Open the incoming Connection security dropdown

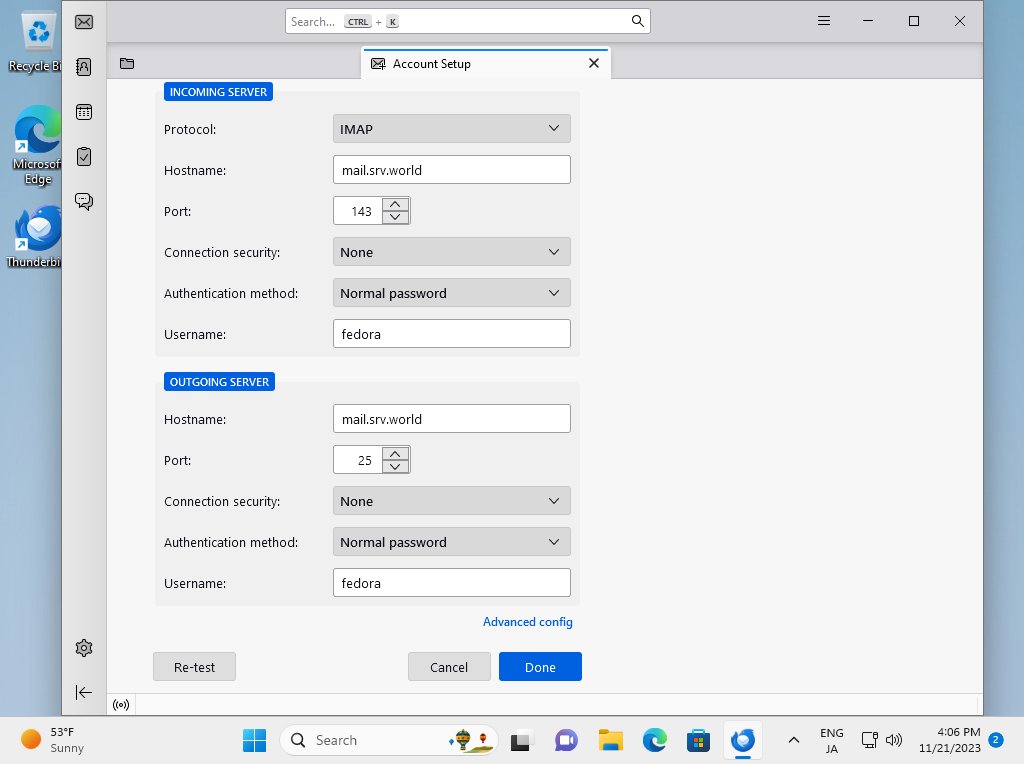451,251
